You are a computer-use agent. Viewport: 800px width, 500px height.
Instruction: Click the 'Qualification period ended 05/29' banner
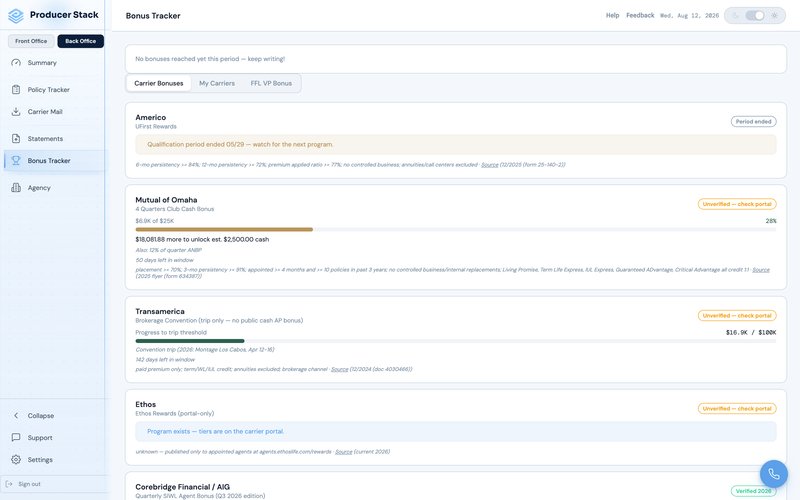click(456, 144)
